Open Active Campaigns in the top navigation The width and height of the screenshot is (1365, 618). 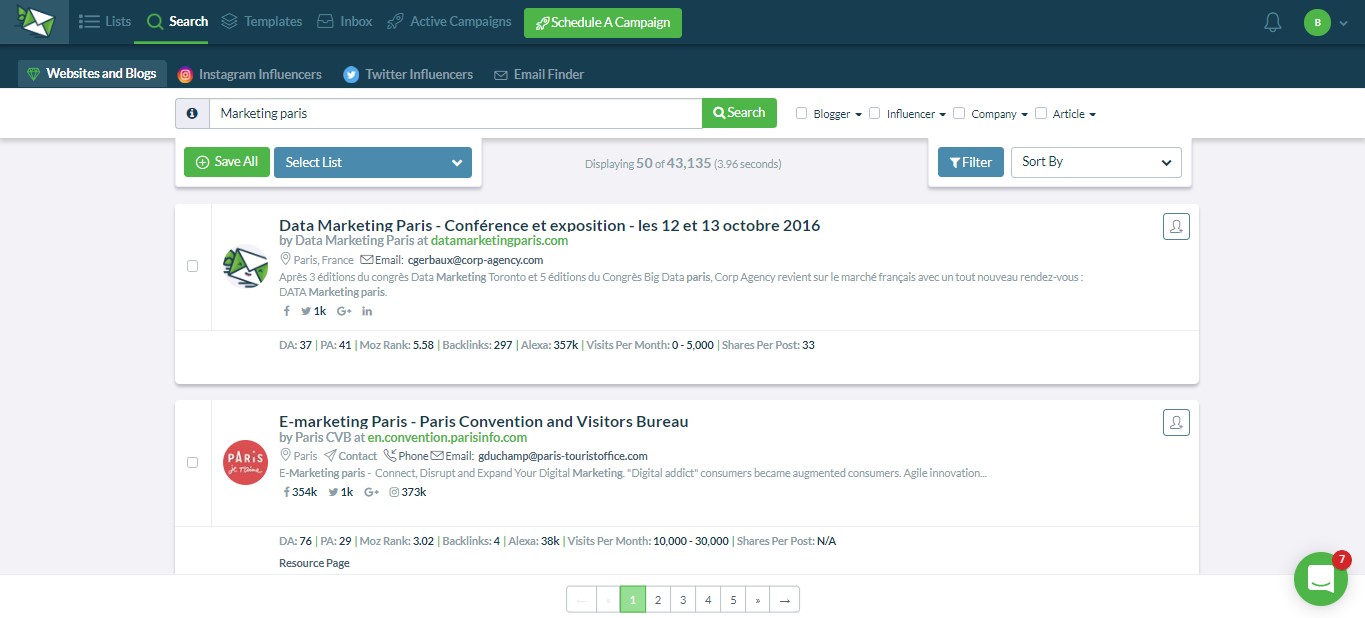click(449, 21)
